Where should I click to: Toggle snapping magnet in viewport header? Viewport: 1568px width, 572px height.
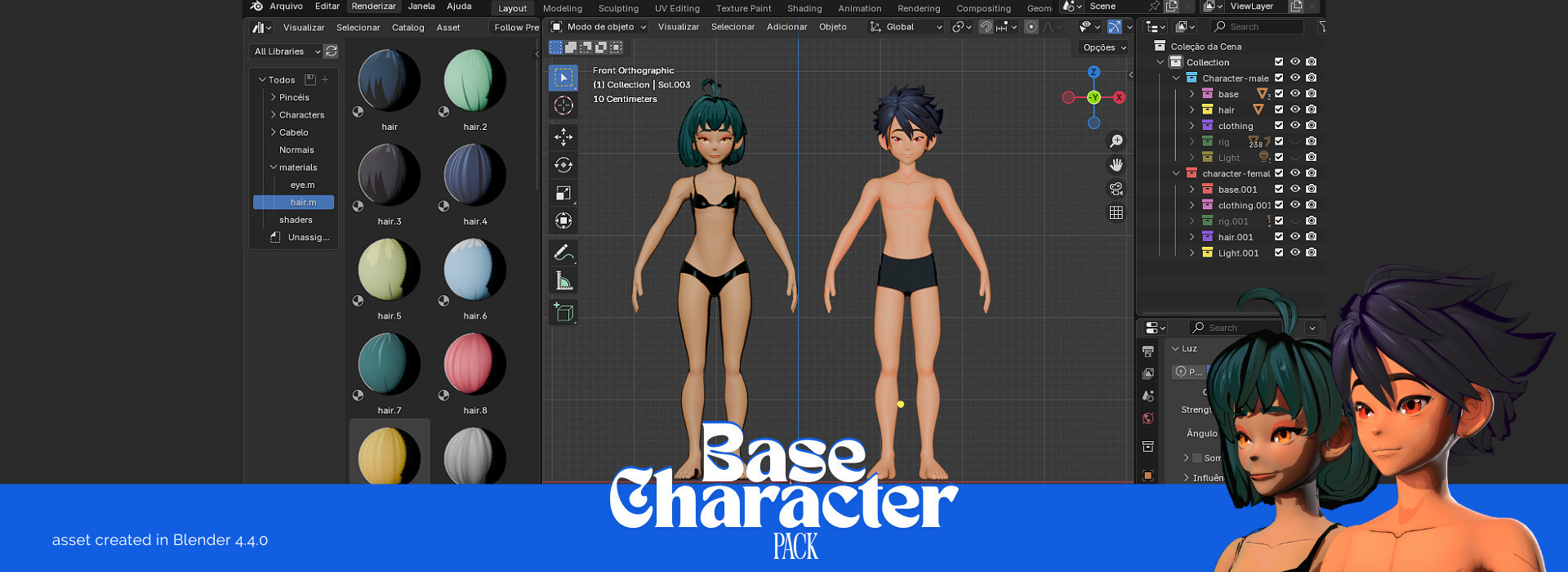point(986,27)
